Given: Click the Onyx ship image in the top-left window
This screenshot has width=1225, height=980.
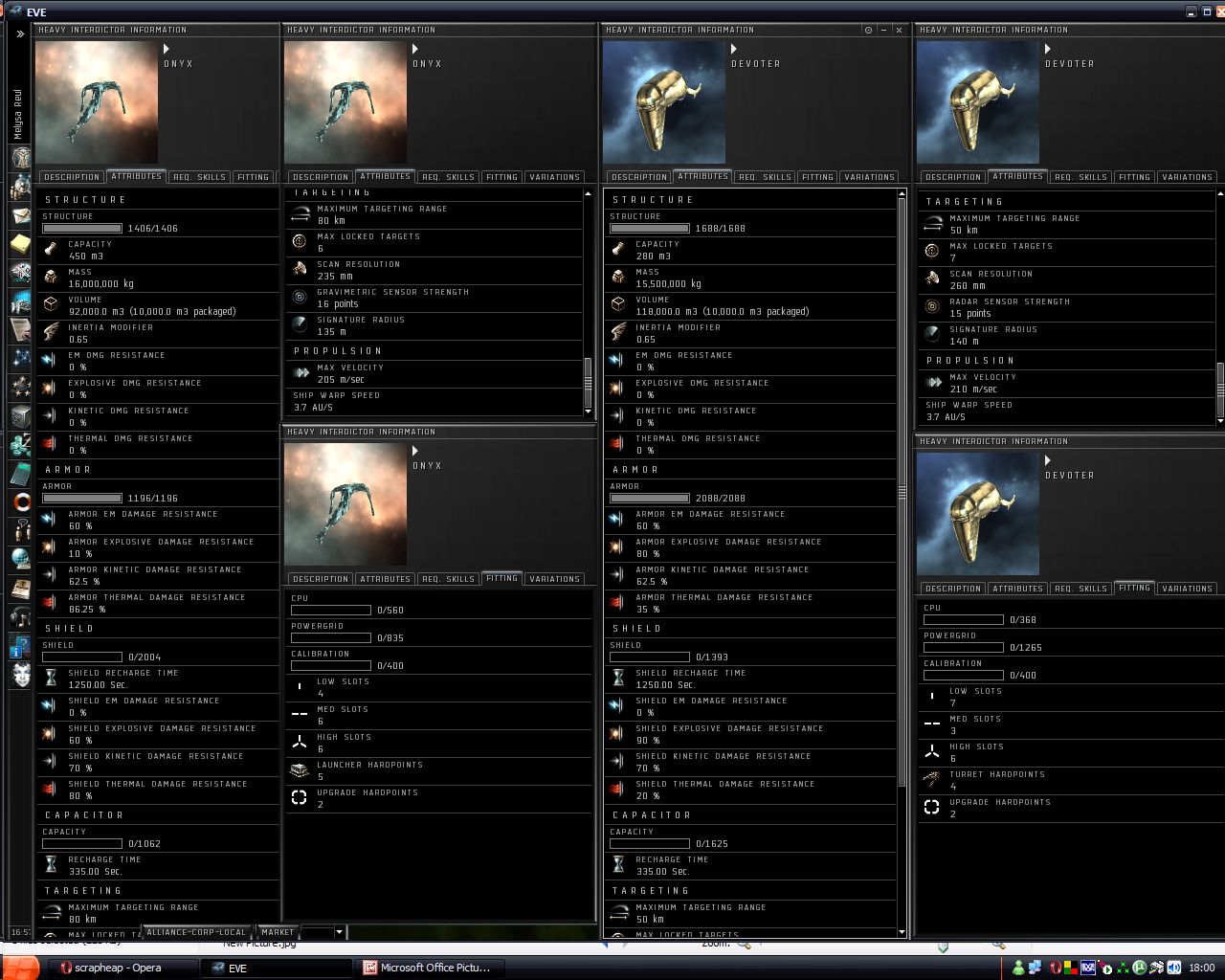Looking at the screenshot, I should [97, 102].
